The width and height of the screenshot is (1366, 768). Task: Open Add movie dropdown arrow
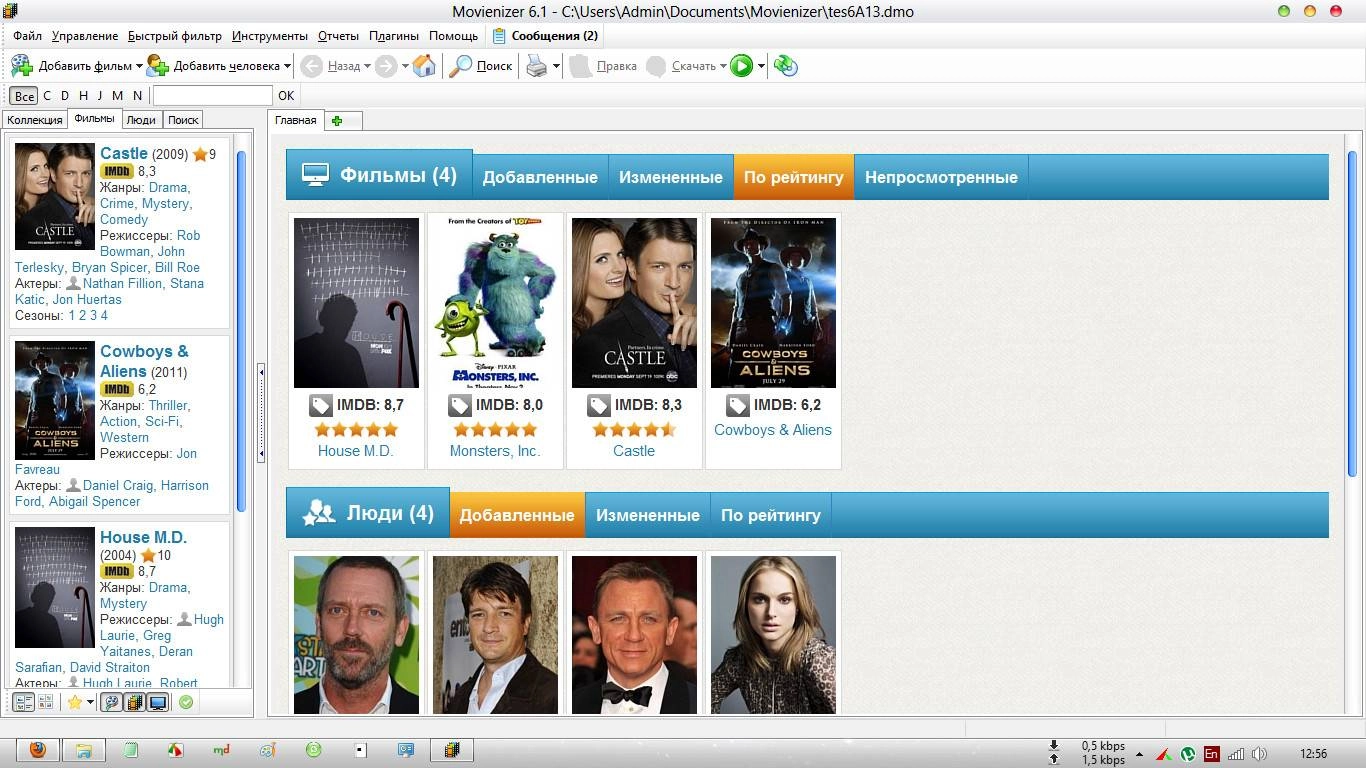coord(139,66)
